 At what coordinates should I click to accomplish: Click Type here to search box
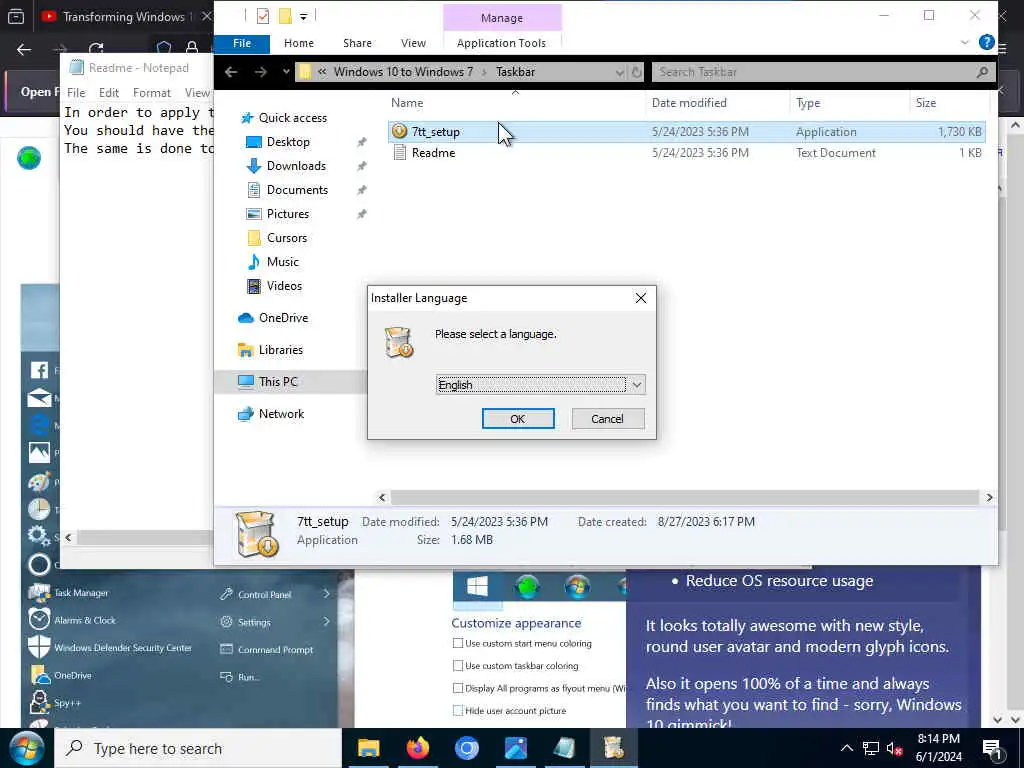[198, 748]
